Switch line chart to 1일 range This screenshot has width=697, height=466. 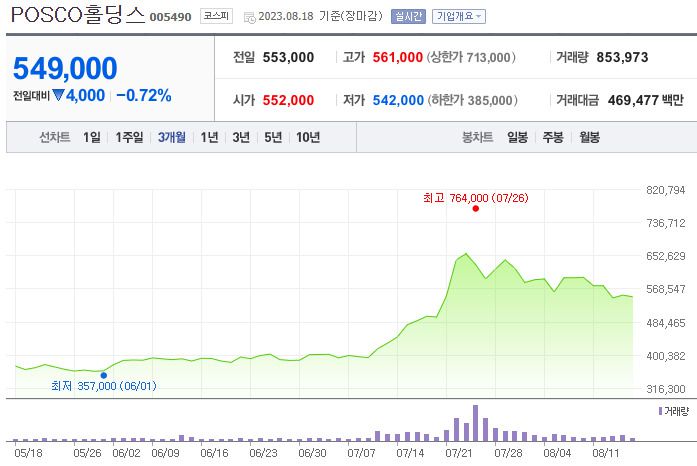(92, 137)
